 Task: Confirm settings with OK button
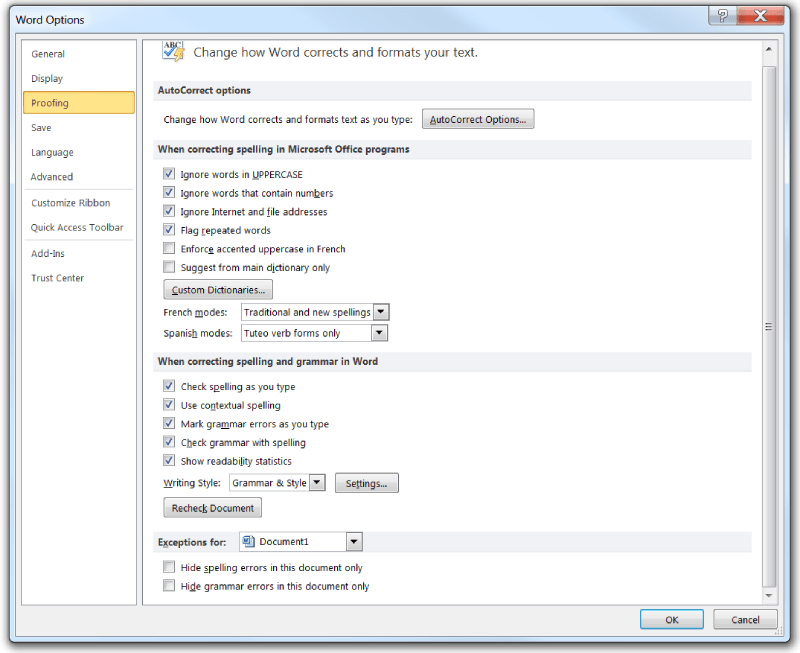(671, 620)
